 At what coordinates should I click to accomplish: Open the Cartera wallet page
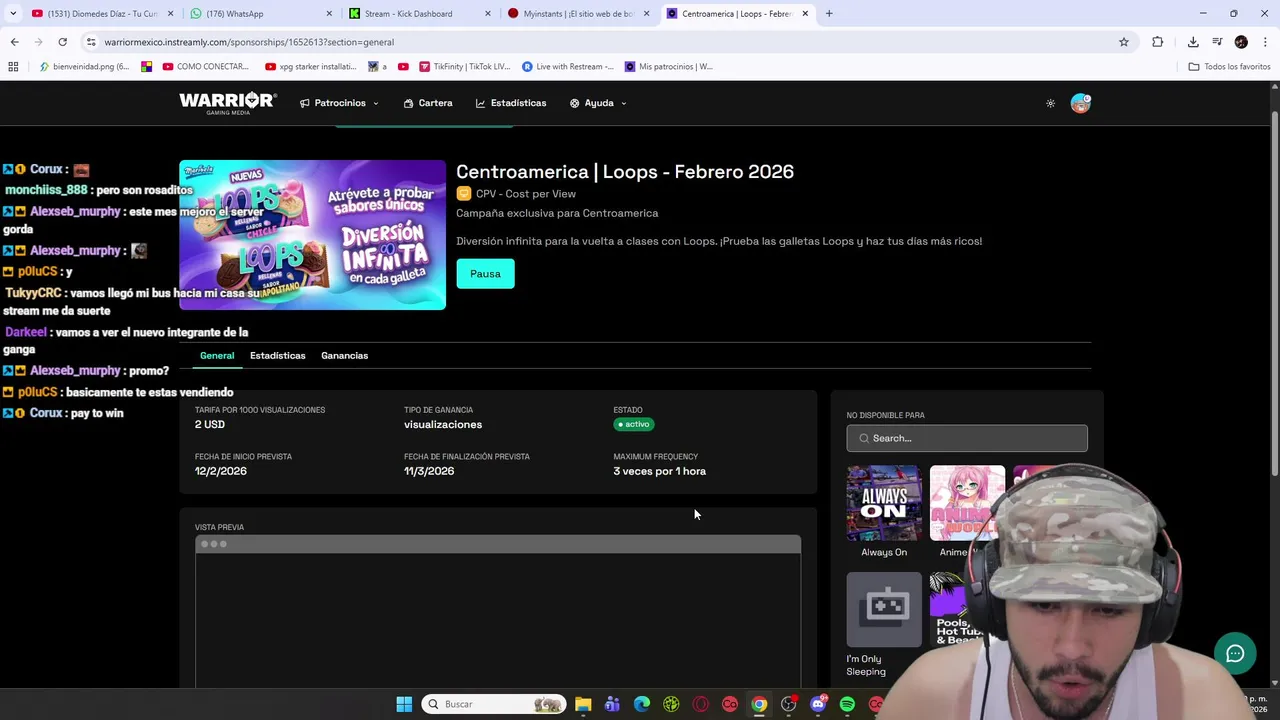(x=428, y=103)
